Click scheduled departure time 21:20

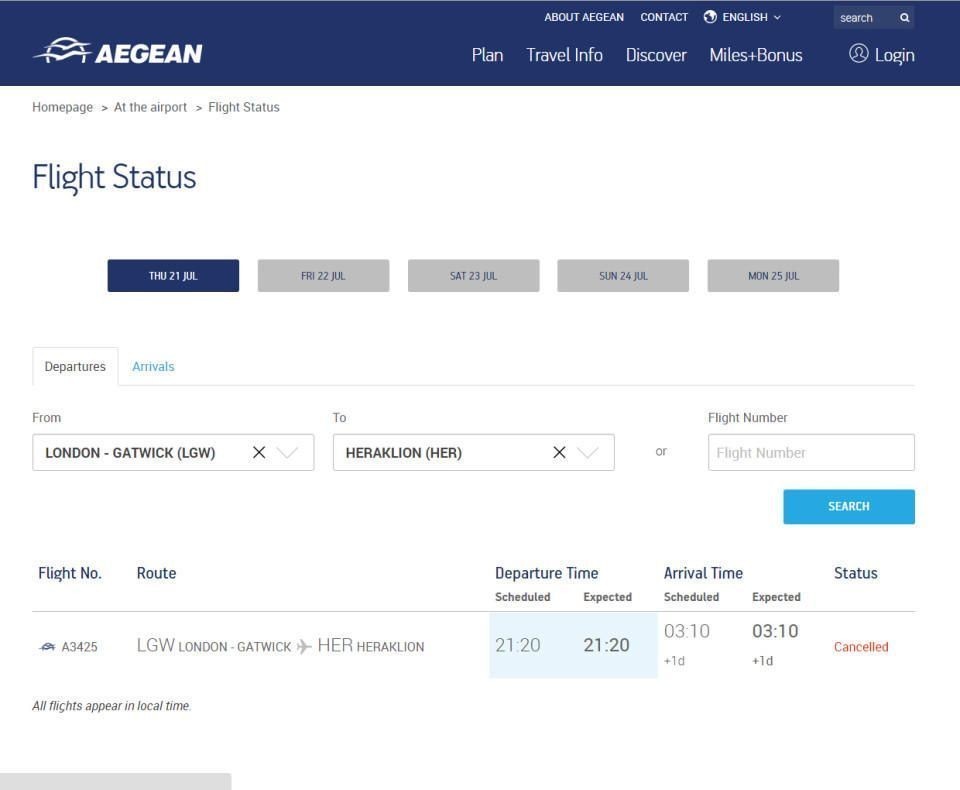coord(518,645)
